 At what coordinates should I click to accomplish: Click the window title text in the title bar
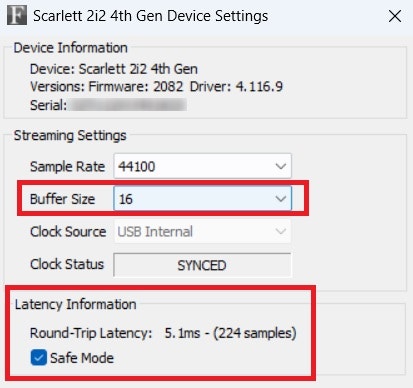[x=151, y=16]
